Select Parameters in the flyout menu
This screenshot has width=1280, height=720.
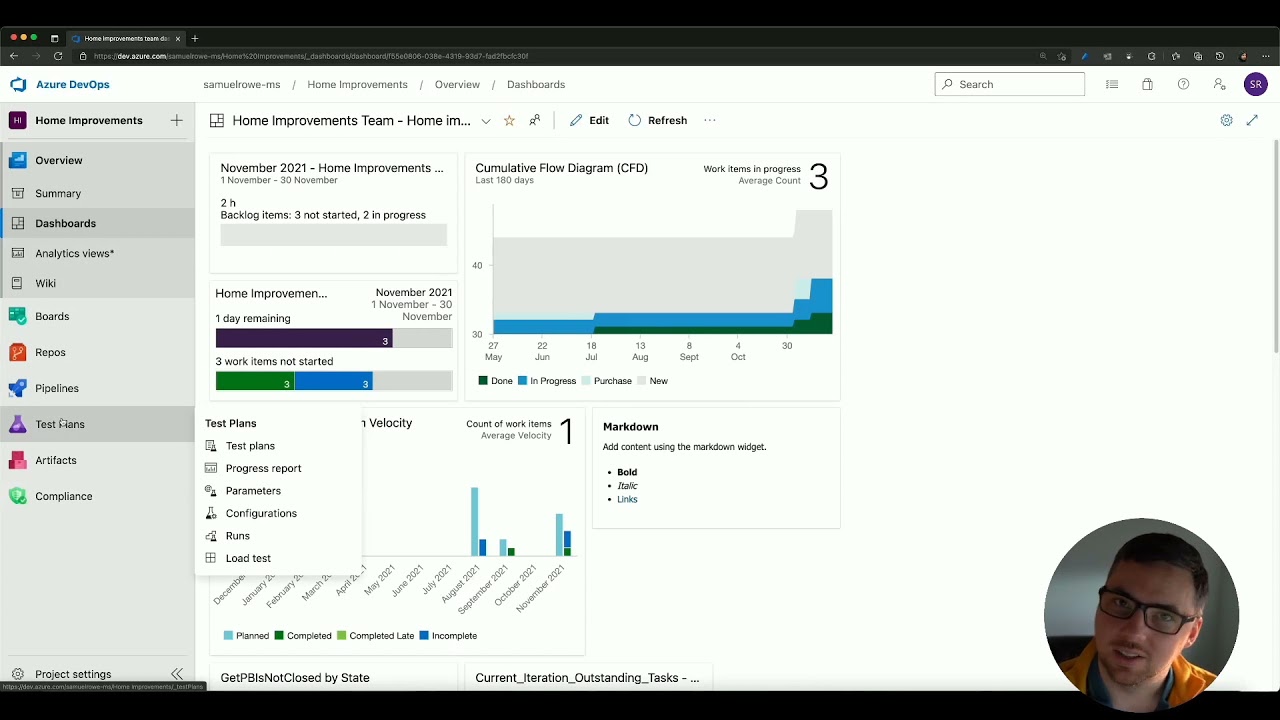coord(253,491)
